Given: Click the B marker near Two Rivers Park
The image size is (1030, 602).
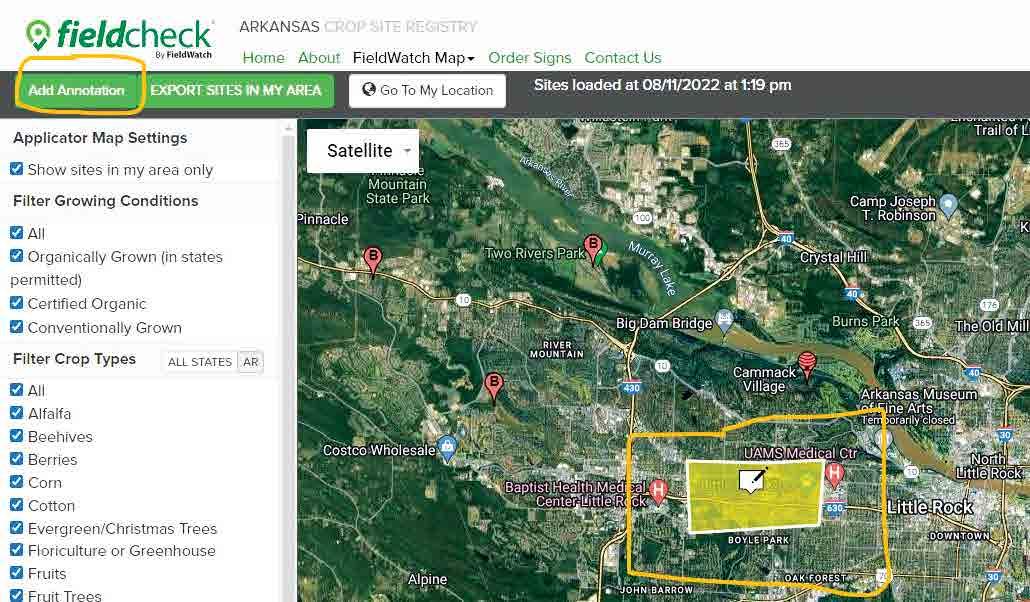Looking at the screenshot, I should point(593,248).
